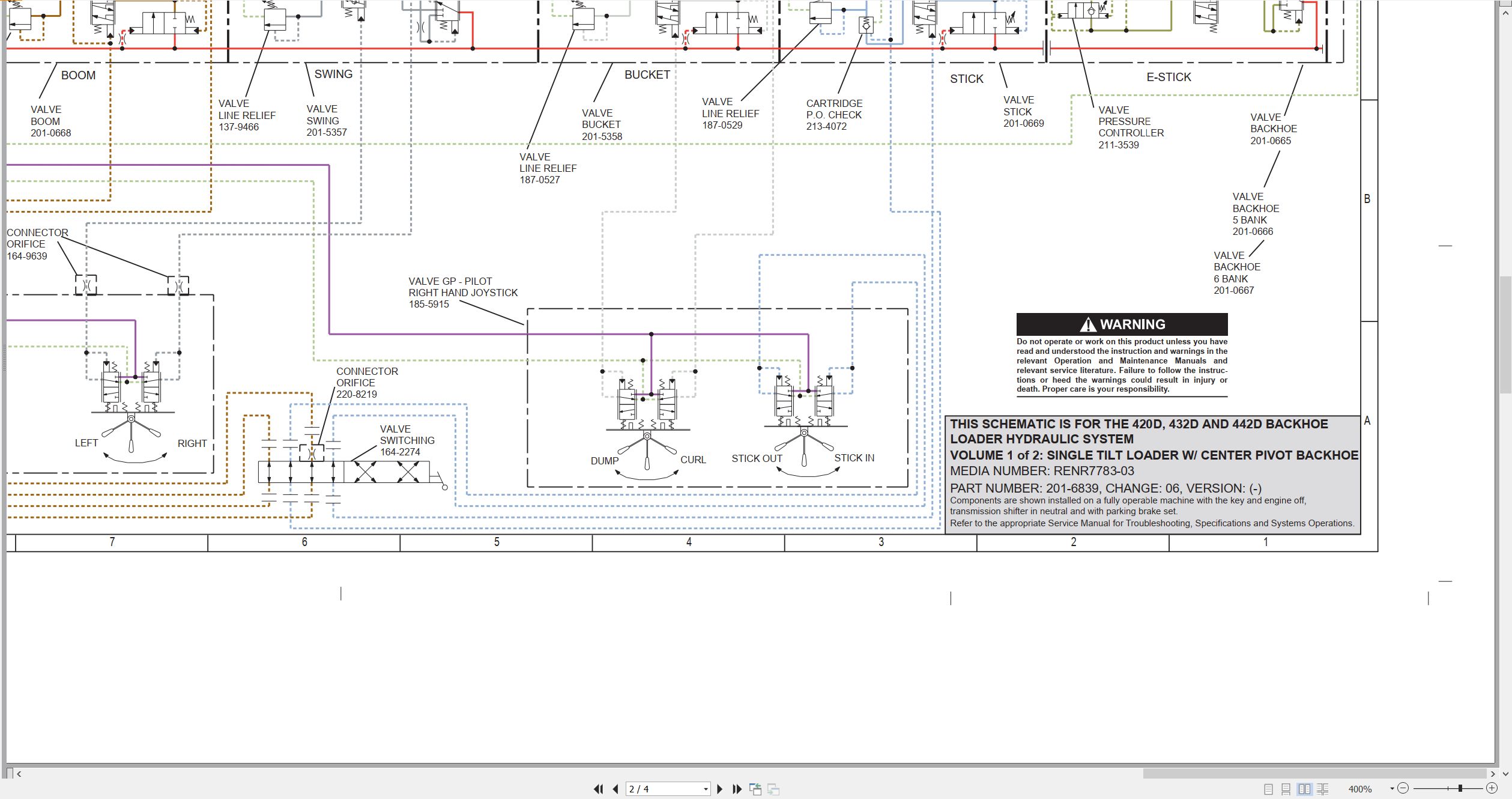Click the WARNING banner heading

tap(1122, 324)
